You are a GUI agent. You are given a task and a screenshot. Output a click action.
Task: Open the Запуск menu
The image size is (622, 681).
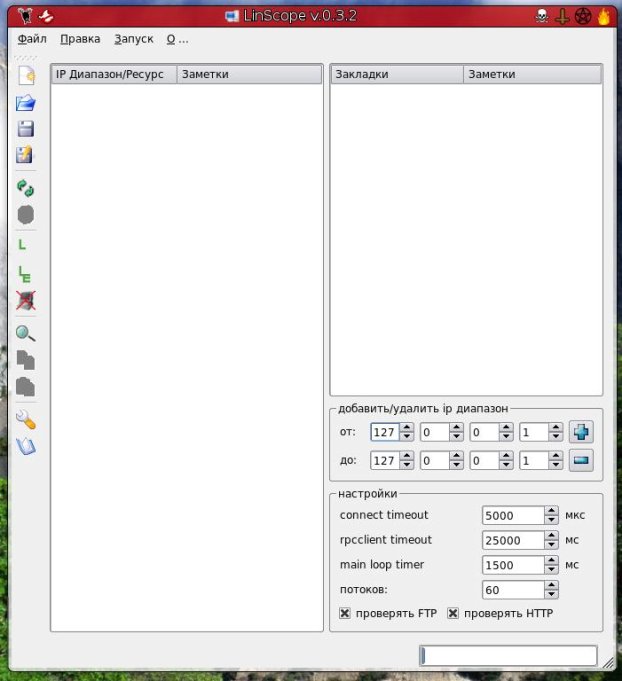click(x=134, y=39)
